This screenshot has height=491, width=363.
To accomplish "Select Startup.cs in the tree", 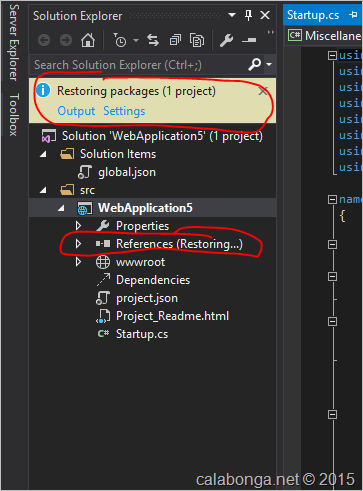I will click(x=142, y=334).
